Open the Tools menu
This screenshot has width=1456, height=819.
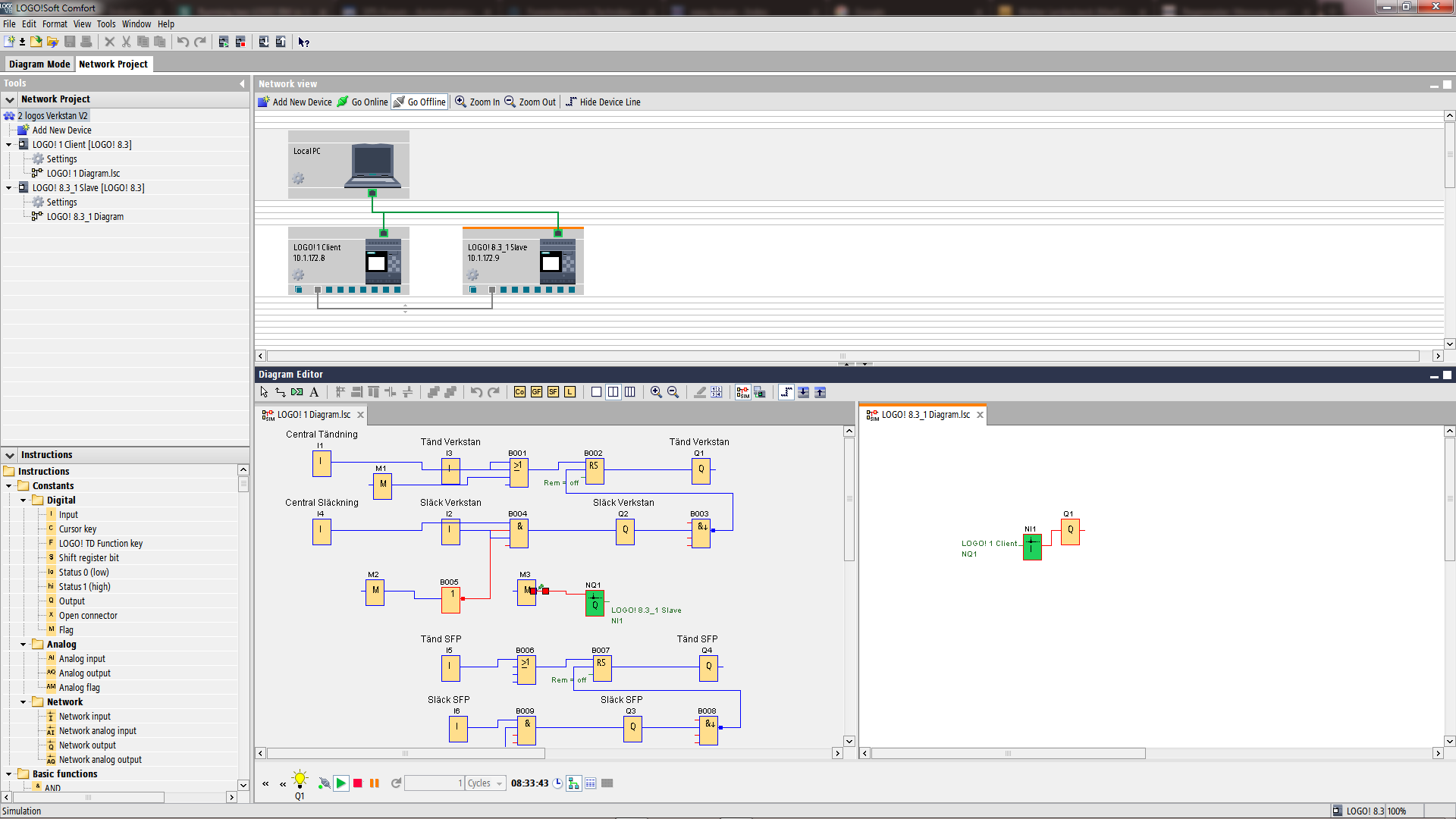pyautogui.click(x=106, y=24)
